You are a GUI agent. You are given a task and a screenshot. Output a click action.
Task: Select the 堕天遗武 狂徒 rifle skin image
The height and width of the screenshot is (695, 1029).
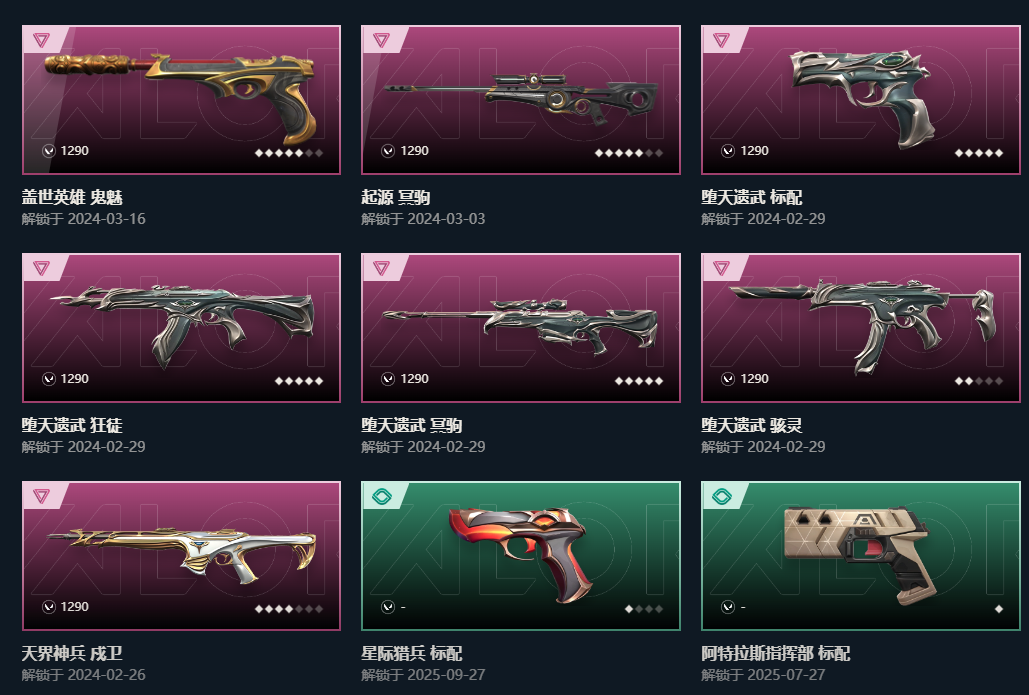pyautogui.click(x=182, y=324)
